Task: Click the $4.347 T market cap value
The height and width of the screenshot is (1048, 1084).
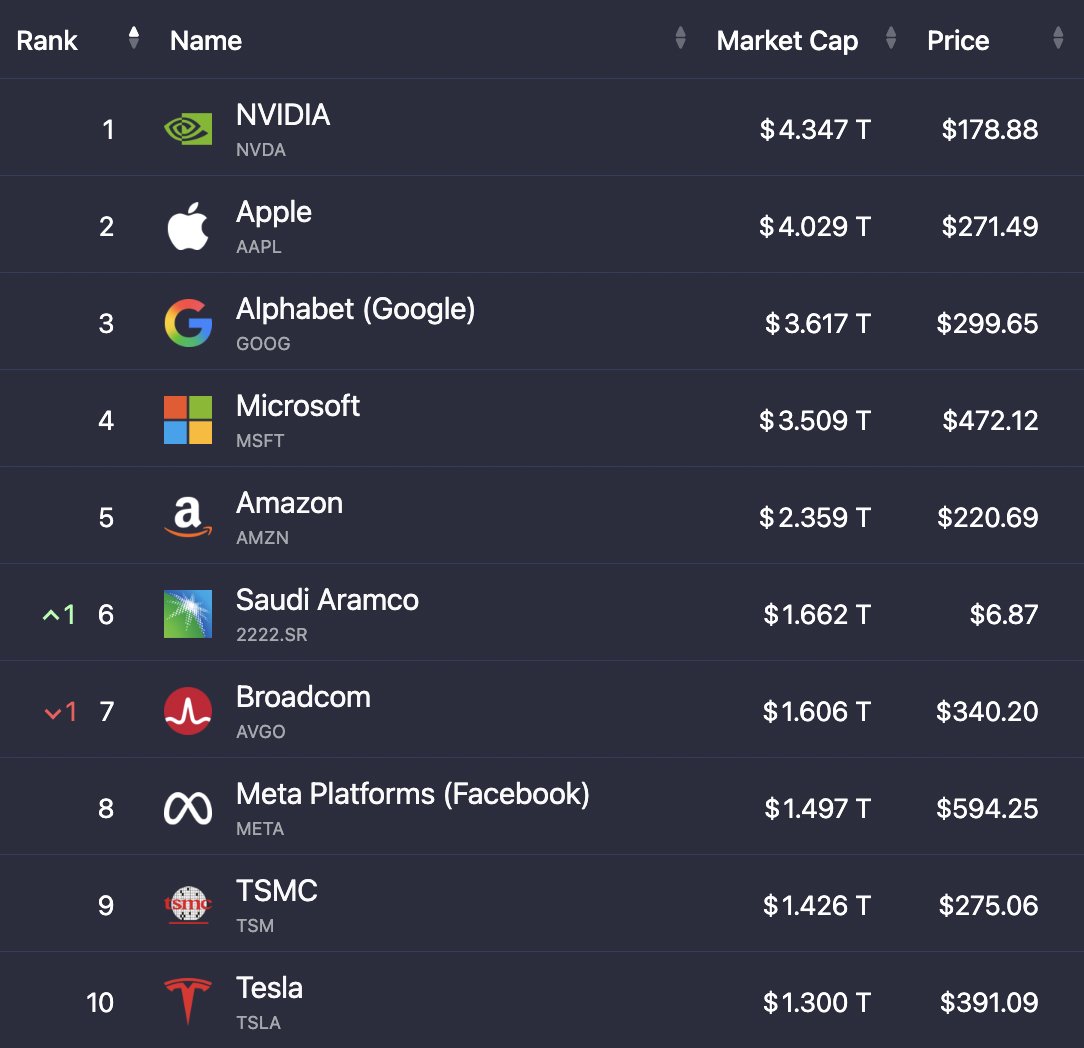Action: coord(815,129)
